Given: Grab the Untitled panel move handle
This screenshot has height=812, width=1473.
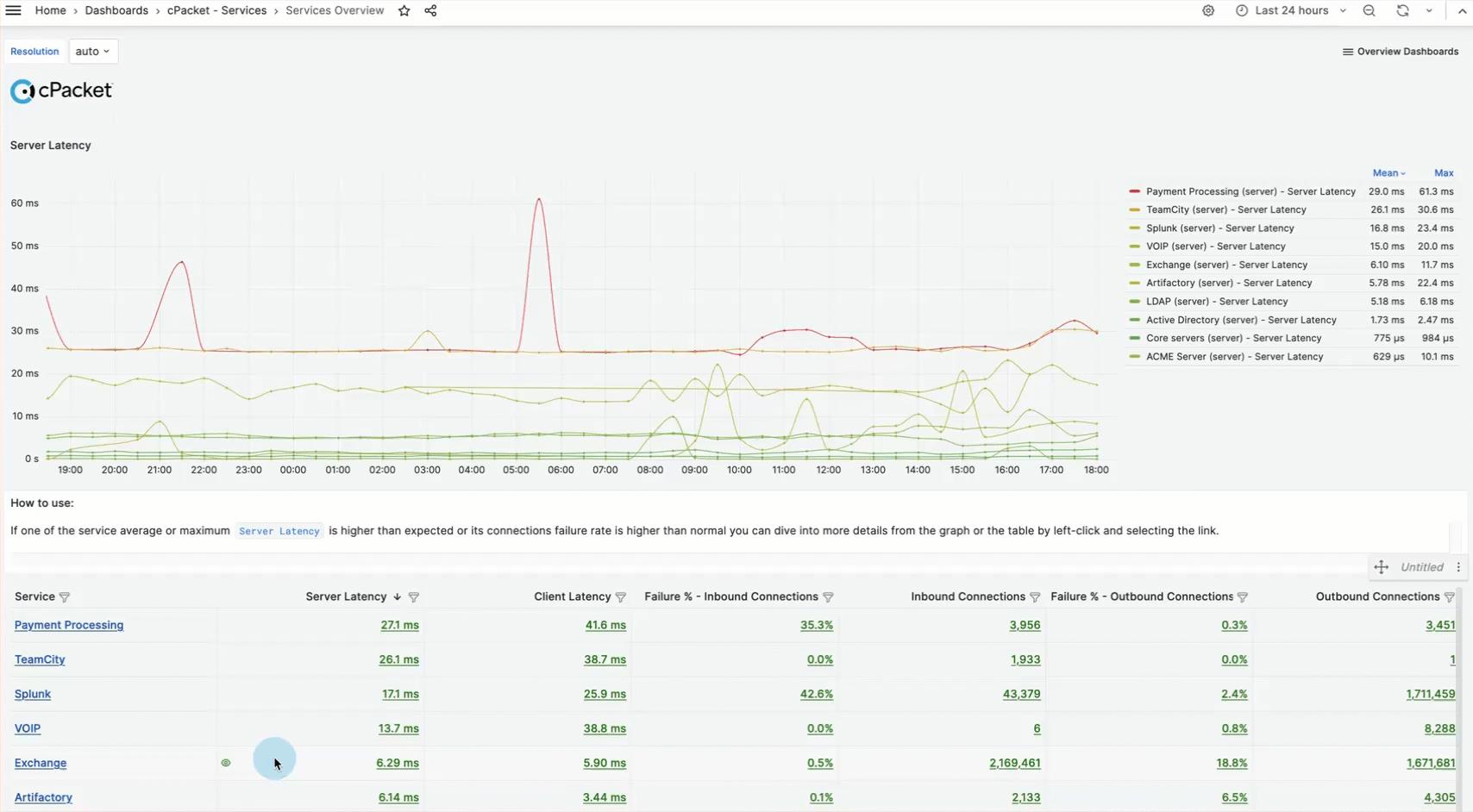Looking at the screenshot, I should (x=1382, y=567).
